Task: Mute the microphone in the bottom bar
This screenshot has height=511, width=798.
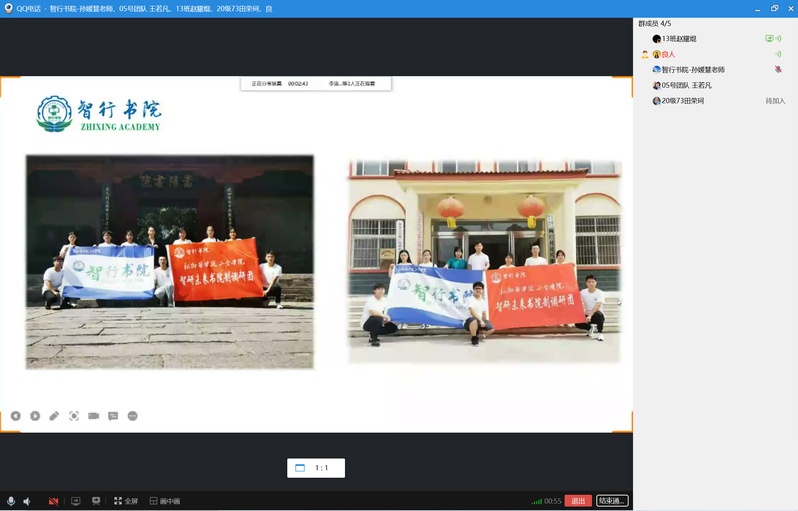Action: coord(11,501)
